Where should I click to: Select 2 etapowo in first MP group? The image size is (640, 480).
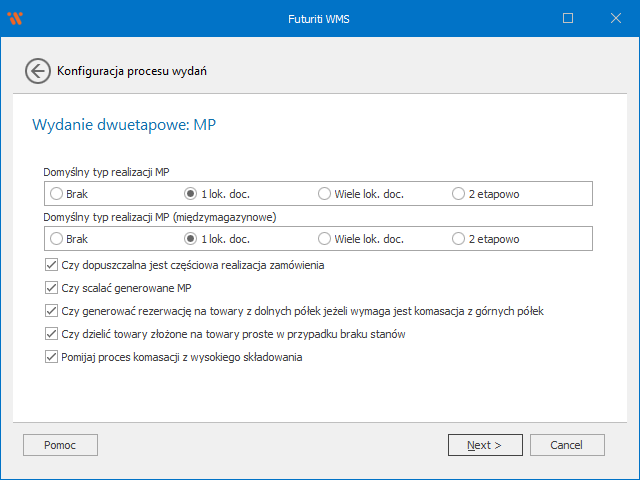click(459, 193)
